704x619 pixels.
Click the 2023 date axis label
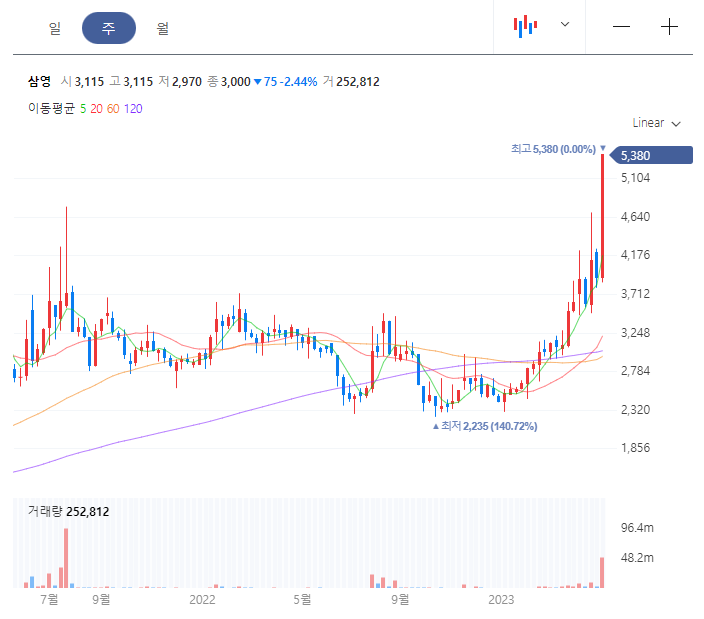(x=501, y=600)
